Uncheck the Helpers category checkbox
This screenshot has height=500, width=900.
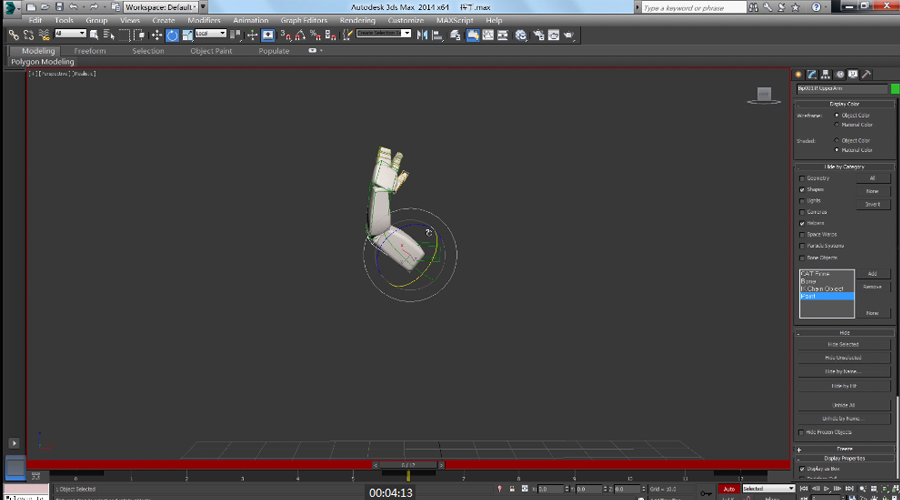coord(802,223)
